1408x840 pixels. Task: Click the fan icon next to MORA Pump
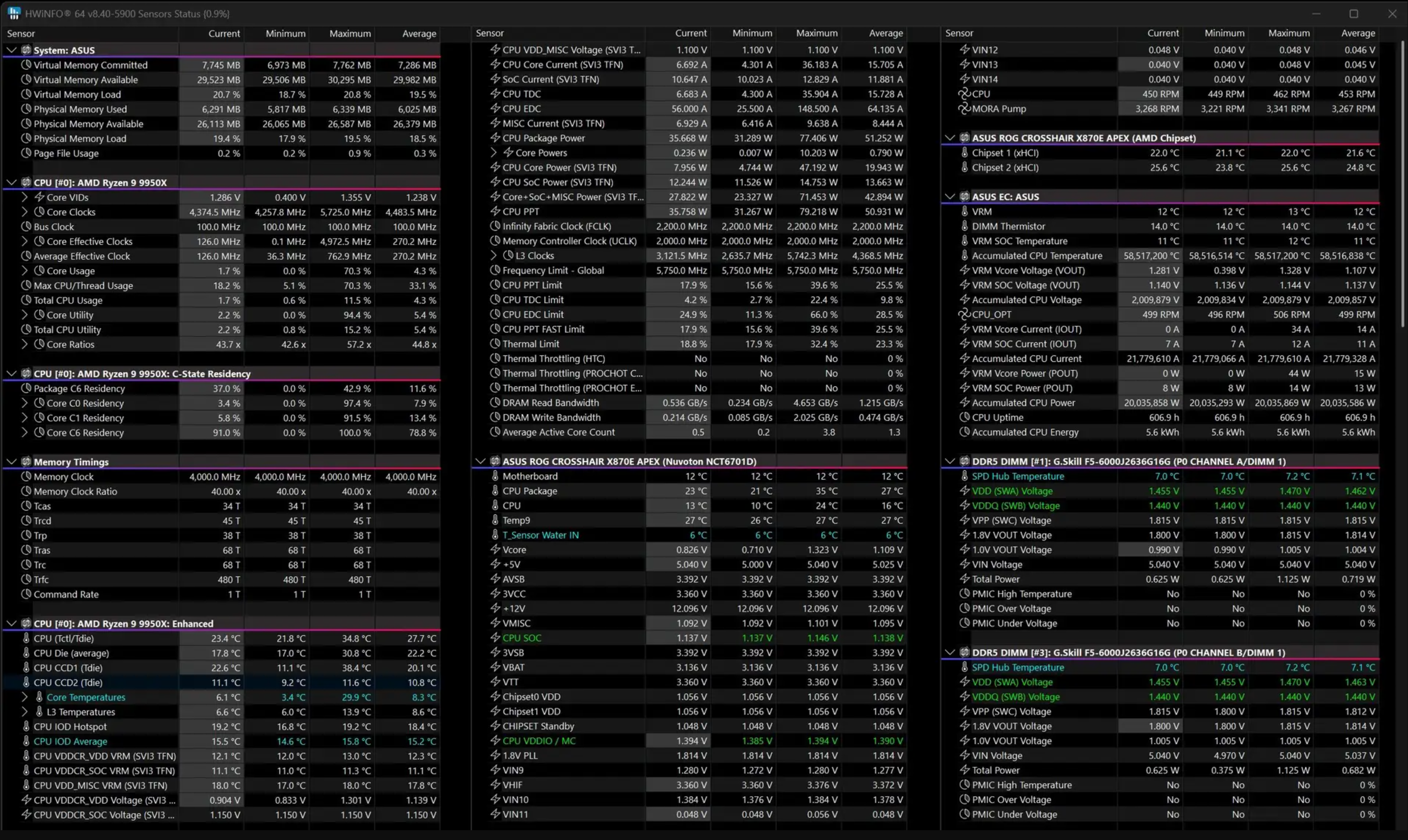tap(964, 108)
